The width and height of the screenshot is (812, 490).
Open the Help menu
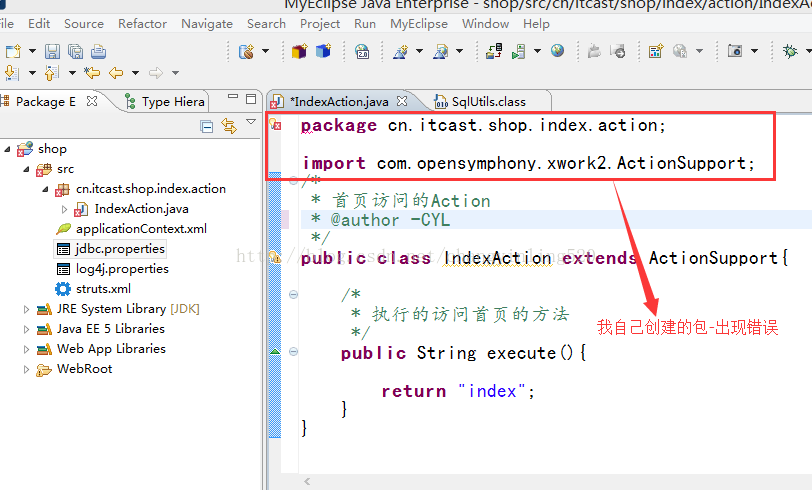click(536, 24)
